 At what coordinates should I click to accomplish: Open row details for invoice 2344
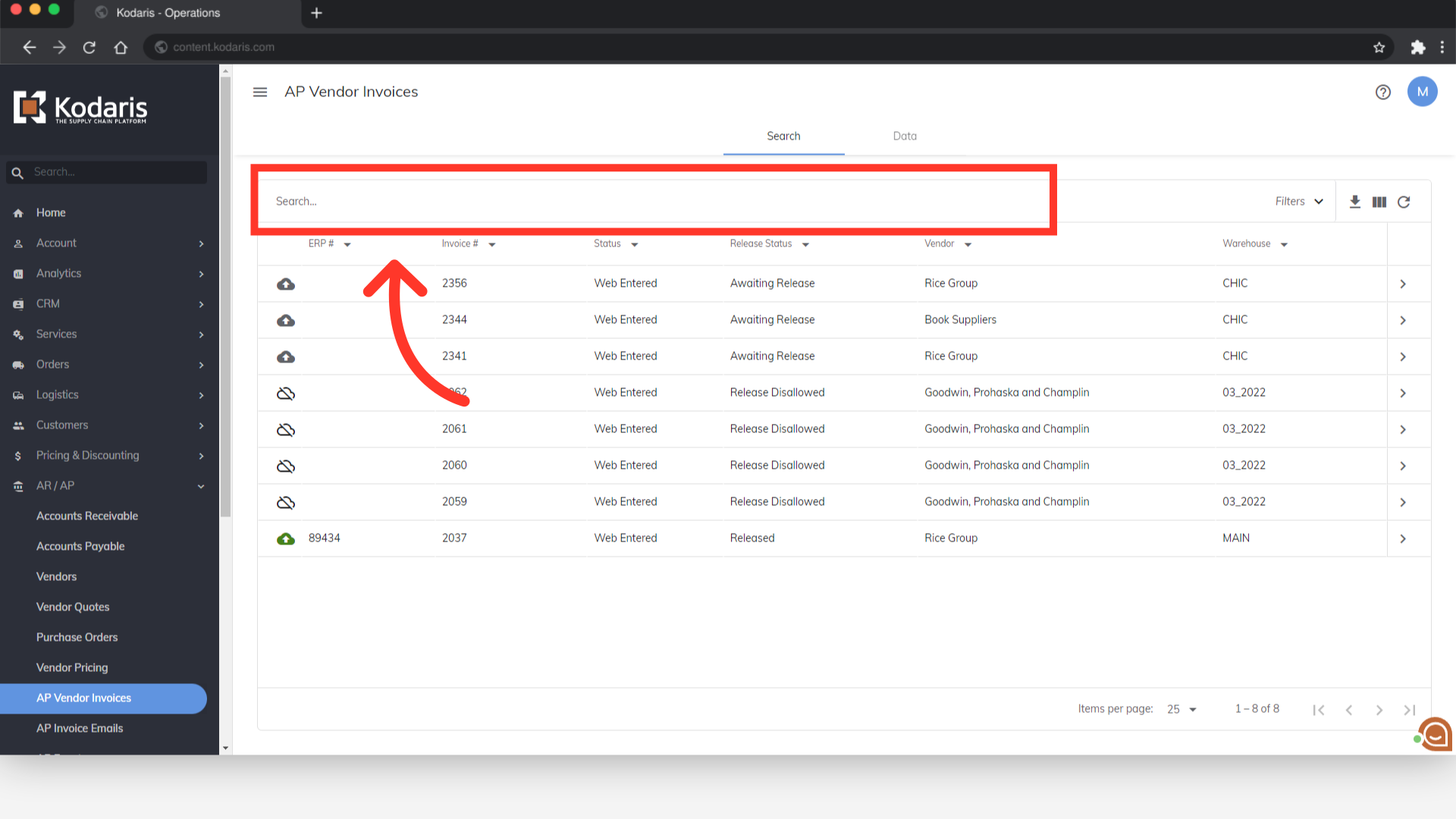pos(1403,320)
